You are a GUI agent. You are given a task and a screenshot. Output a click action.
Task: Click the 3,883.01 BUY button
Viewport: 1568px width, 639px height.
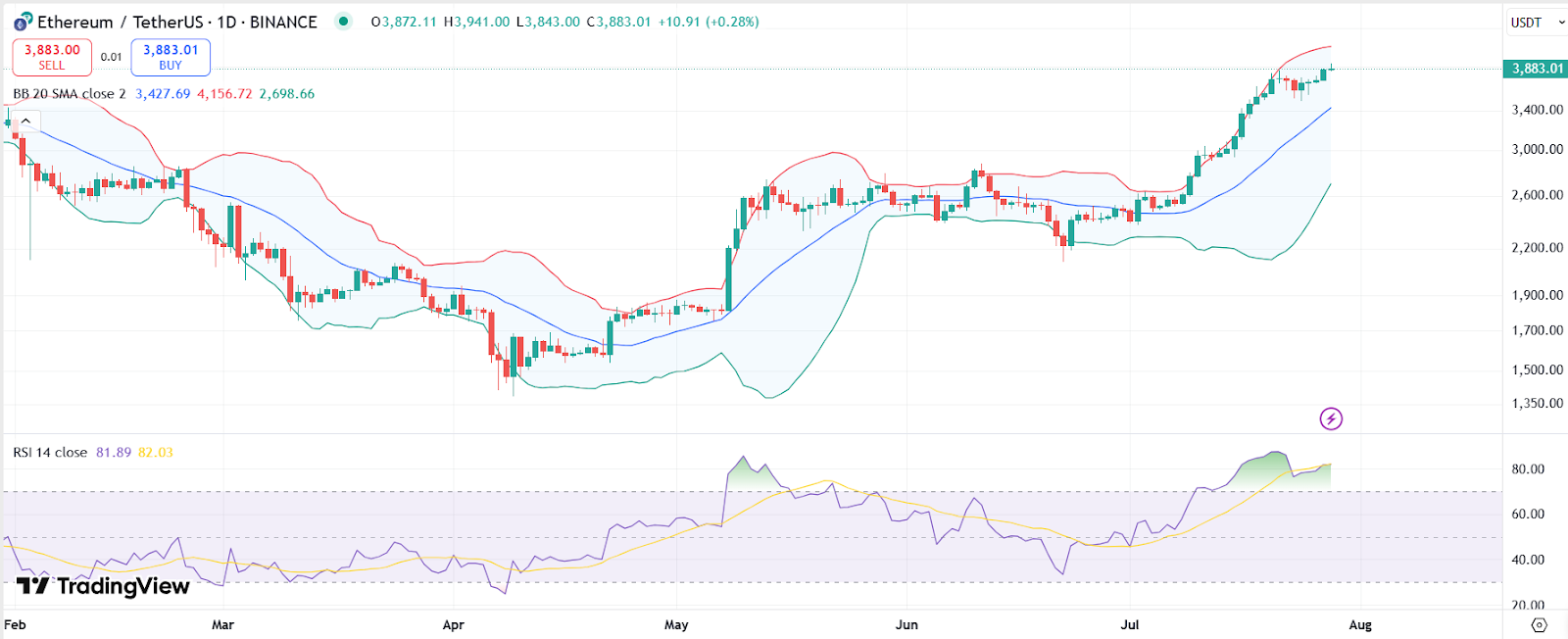coord(171,57)
